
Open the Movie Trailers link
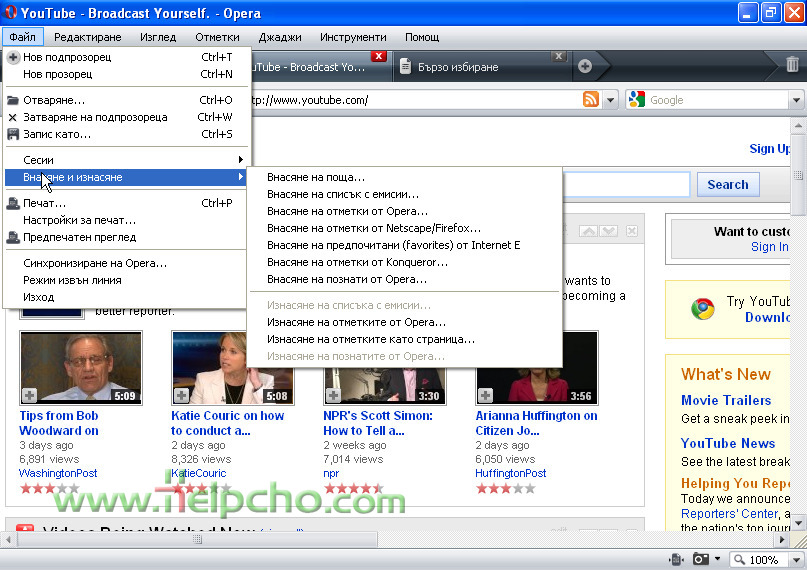tap(726, 400)
